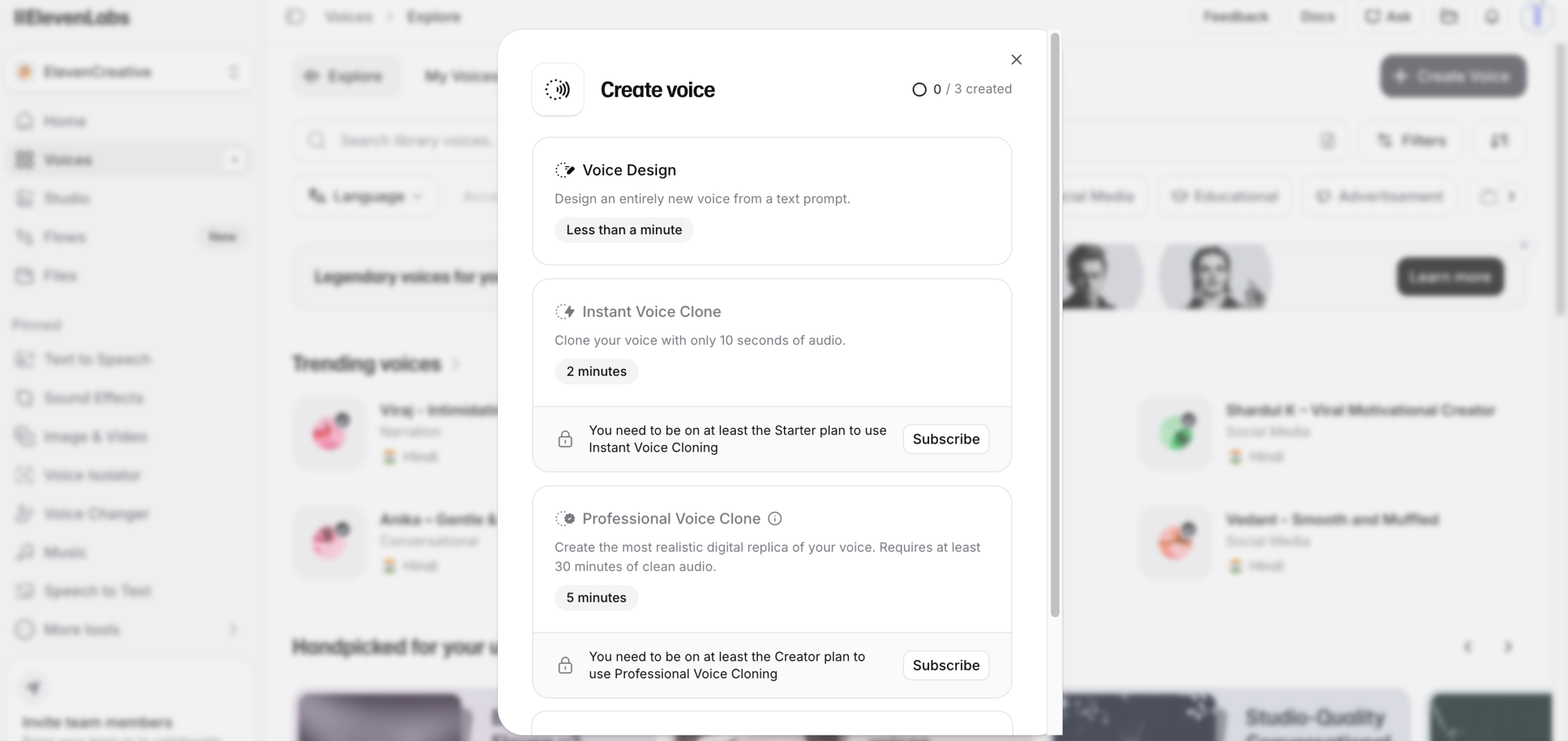The width and height of the screenshot is (1568, 741).
Task: Subscribe to Starter plan for Instant Cloning
Action: pyautogui.click(x=945, y=439)
